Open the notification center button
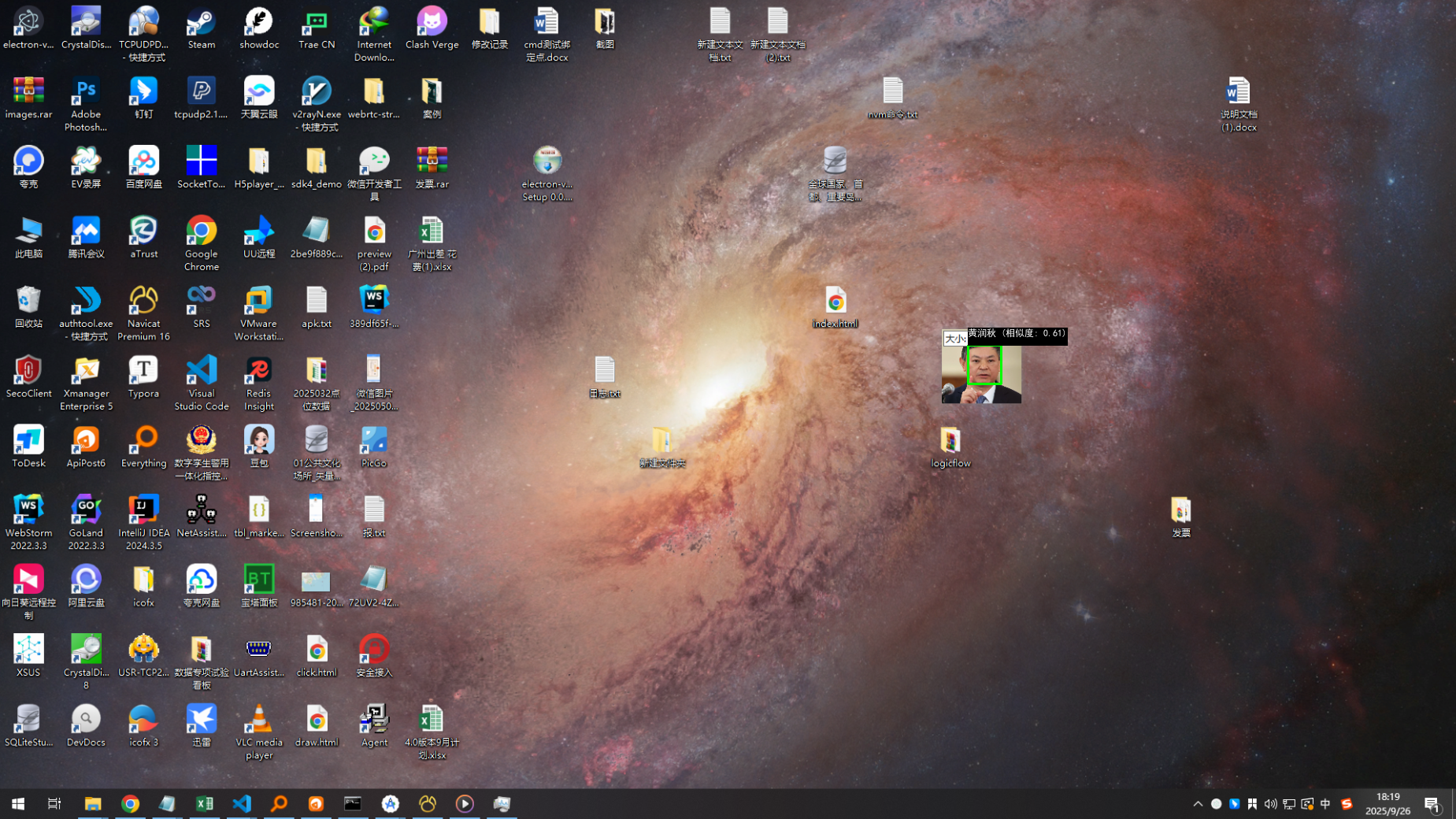The image size is (1456, 819). [1432, 804]
